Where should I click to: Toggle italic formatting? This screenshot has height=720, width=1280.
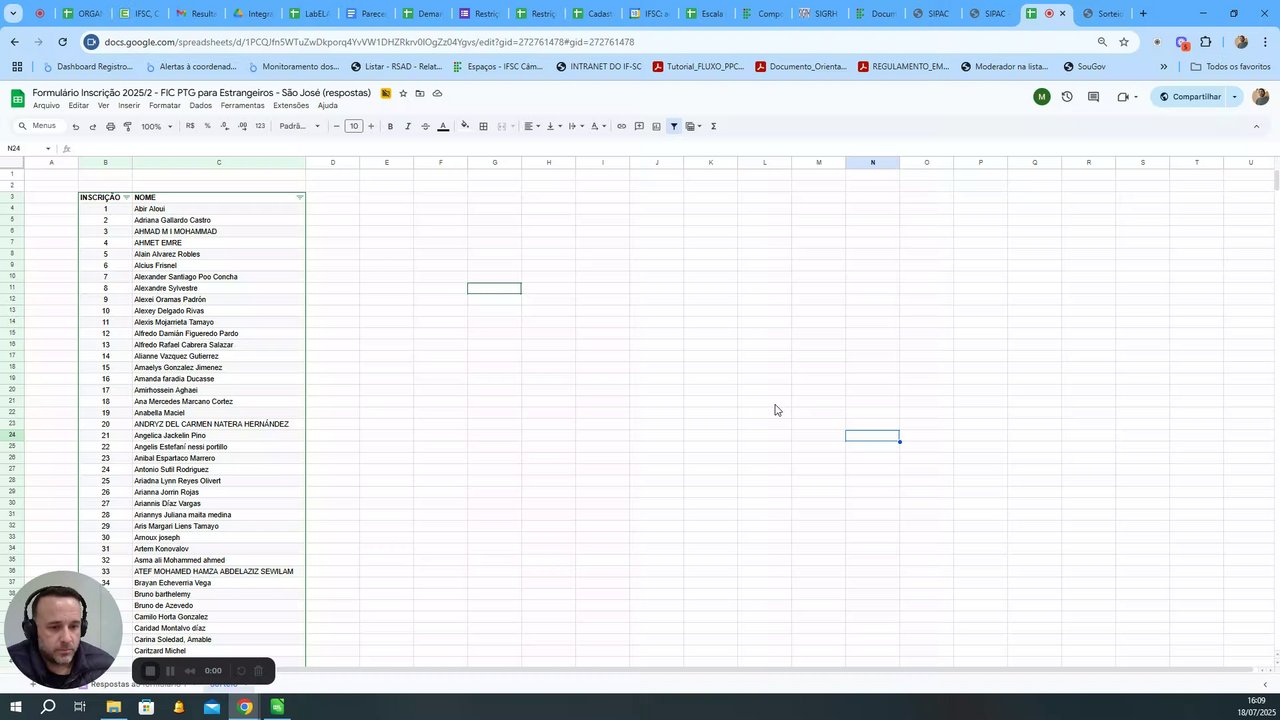pos(407,126)
